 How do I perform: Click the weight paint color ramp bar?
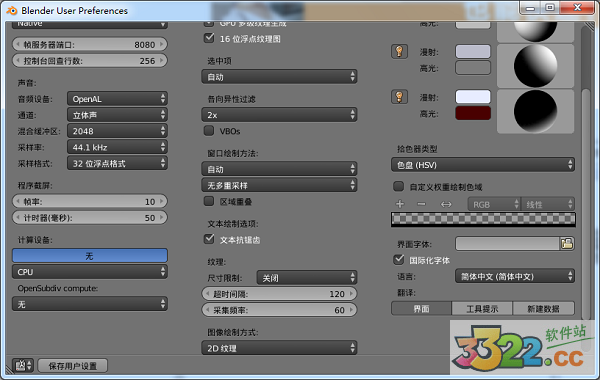coord(483,219)
